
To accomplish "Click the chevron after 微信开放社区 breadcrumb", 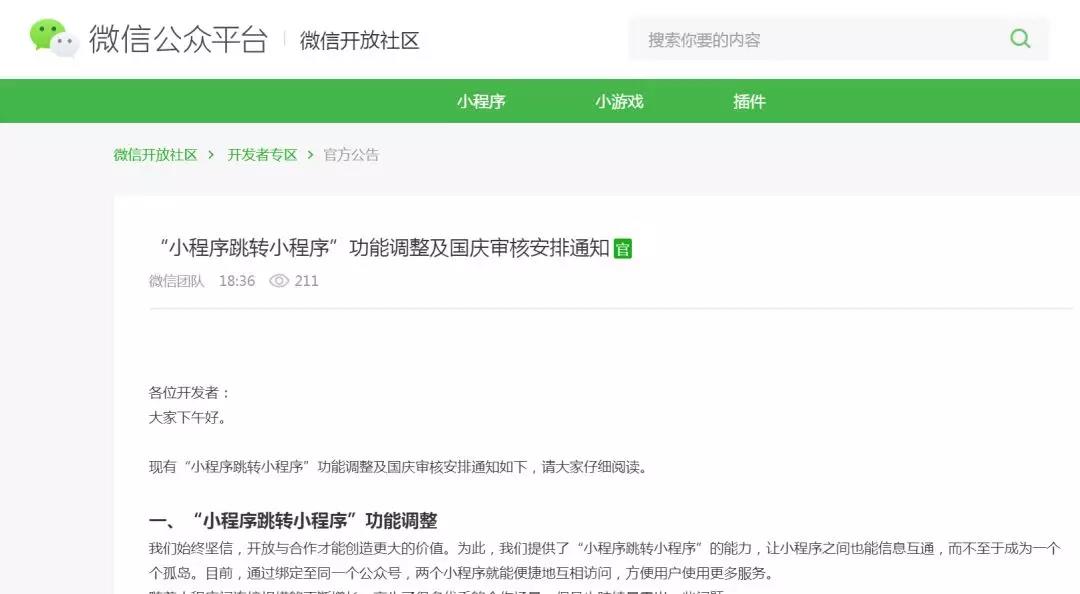I will [x=211, y=154].
